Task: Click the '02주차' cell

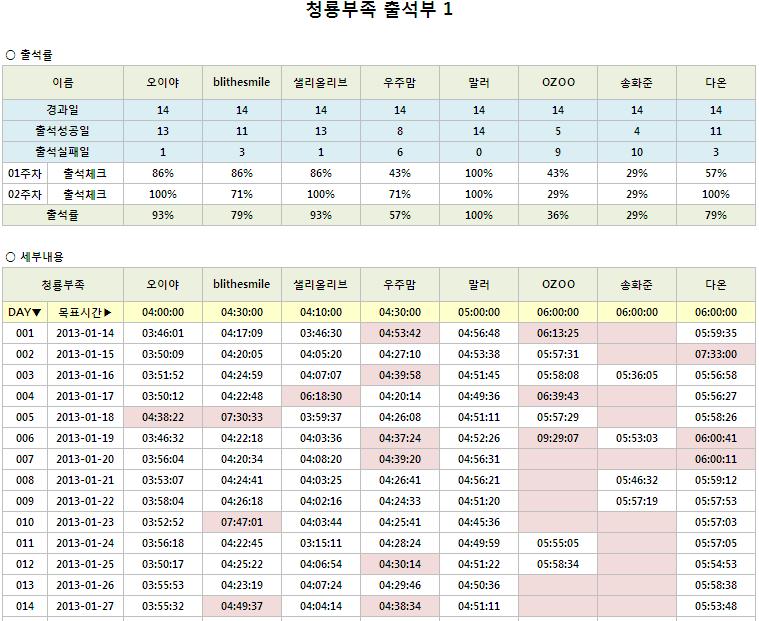Action: [x=25, y=194]
